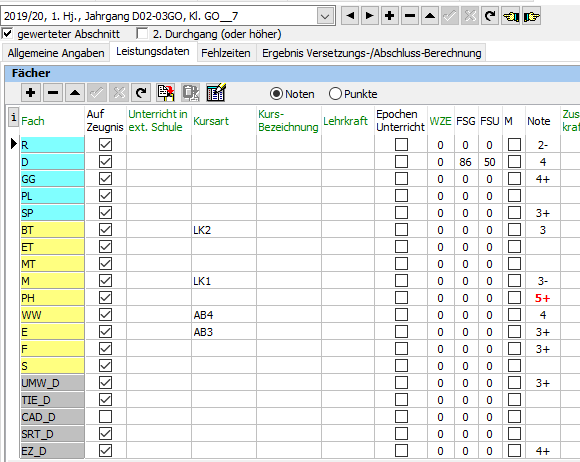580x462 pixels.
Task: Select the Punkte radio button
Action: tap(335, 94)
